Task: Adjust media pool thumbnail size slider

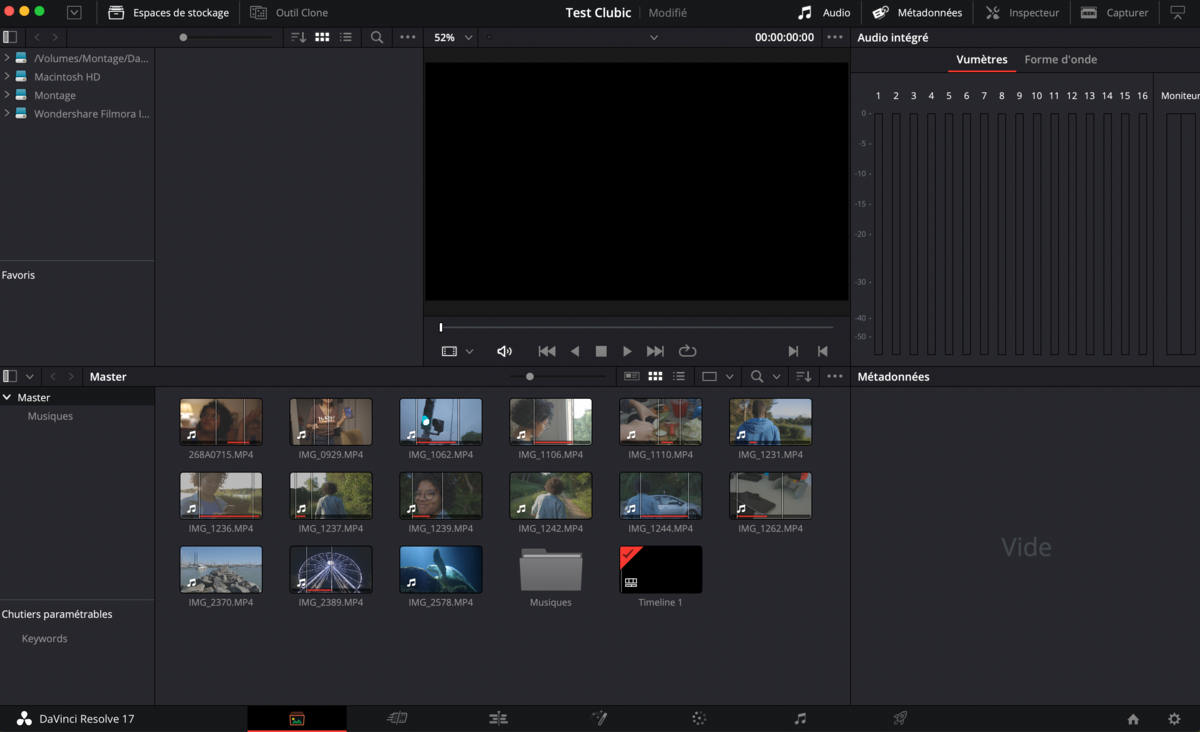Action: coord(530,377)
